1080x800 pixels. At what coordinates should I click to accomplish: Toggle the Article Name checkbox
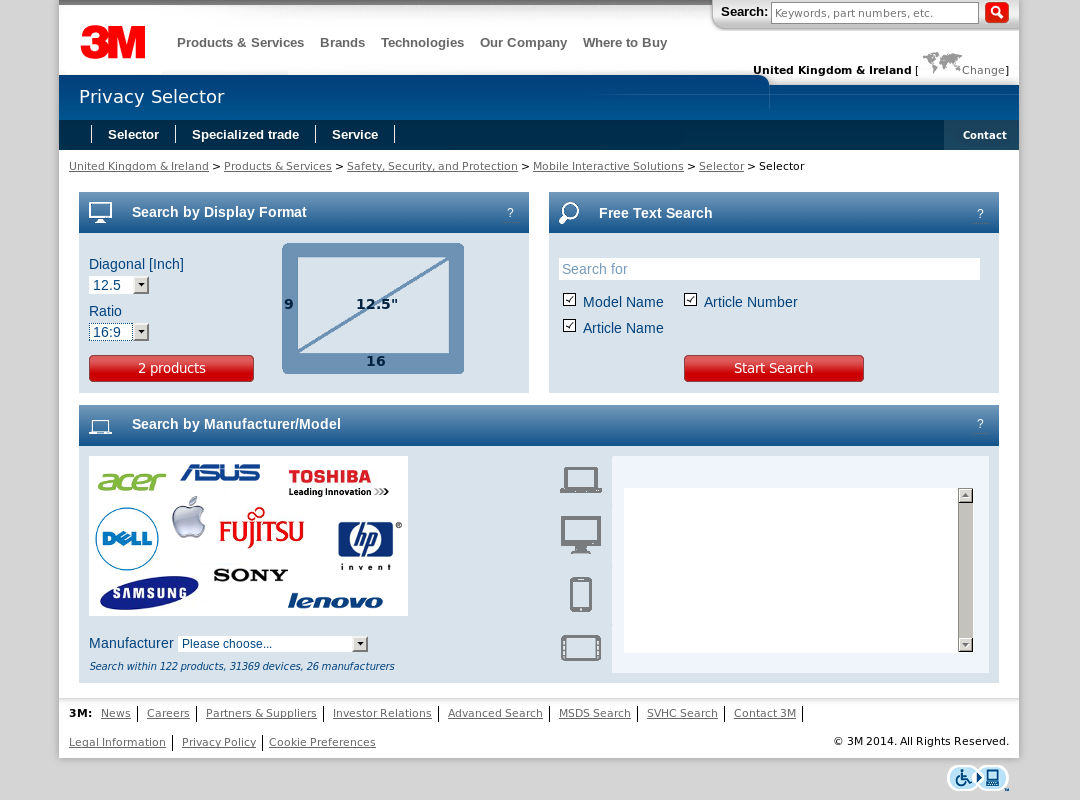(x=570, y=325)
